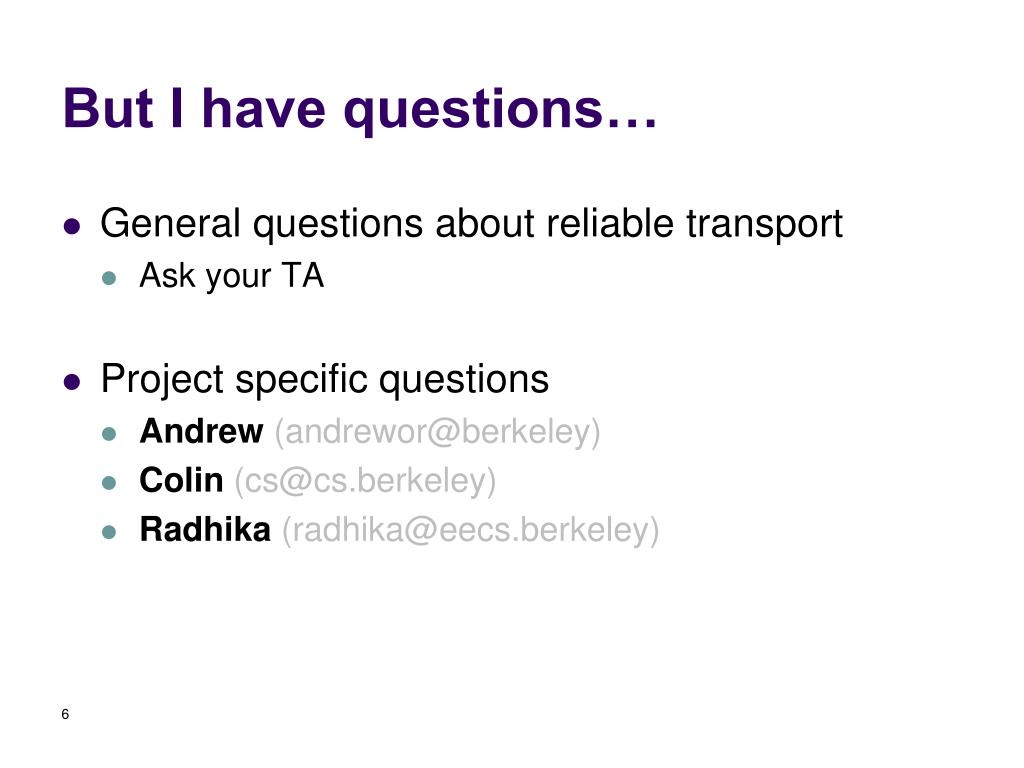Click slide number 6 in the corner
Screen dimensions: 1024x768
[x=65, y=714]
